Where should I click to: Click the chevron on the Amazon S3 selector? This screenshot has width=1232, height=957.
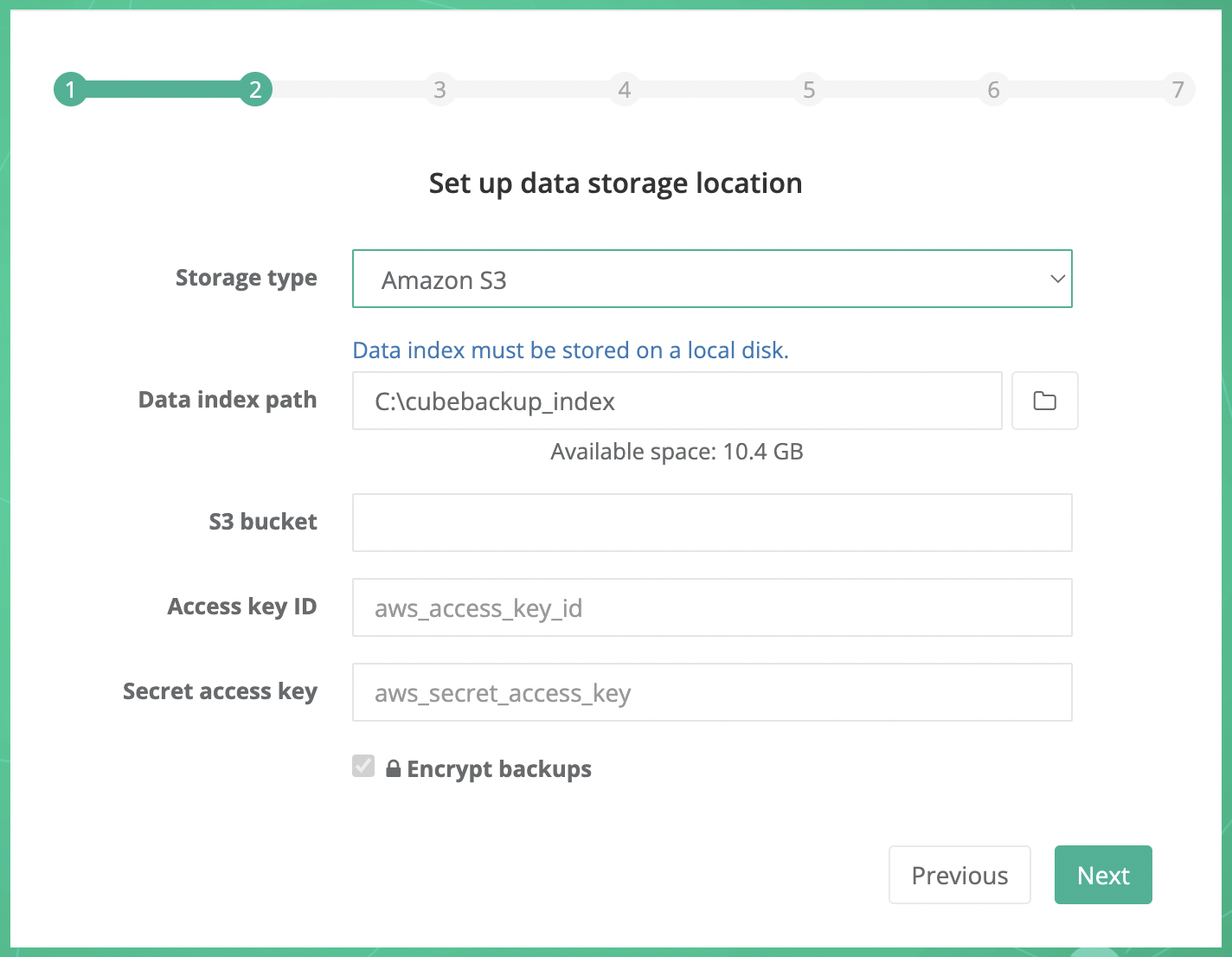pos(1056,279)
